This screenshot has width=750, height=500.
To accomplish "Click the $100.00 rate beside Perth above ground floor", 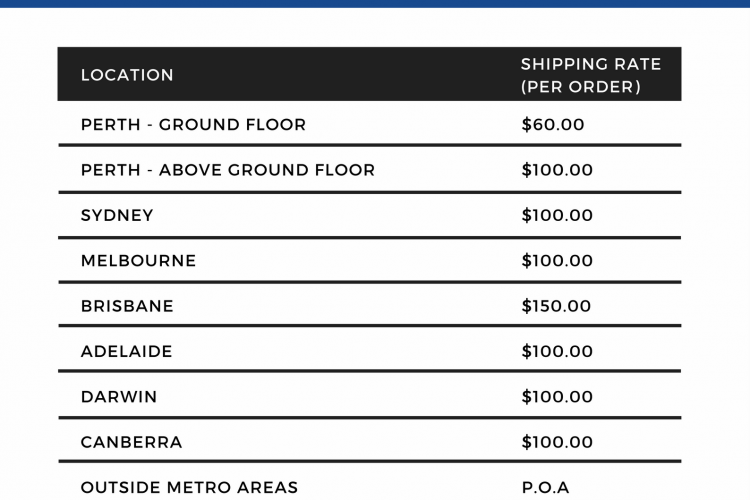I will point(557,170).
